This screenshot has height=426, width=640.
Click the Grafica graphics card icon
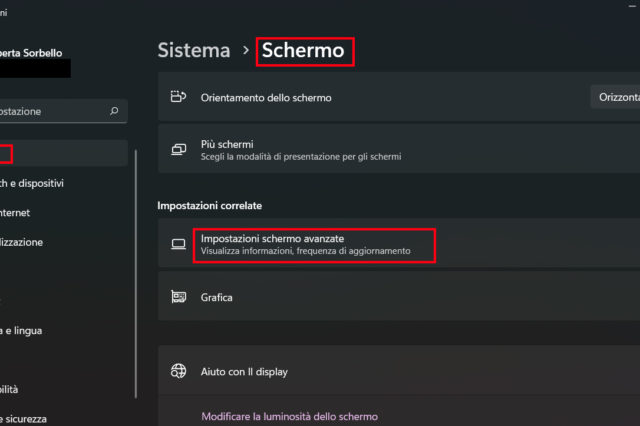179,297
